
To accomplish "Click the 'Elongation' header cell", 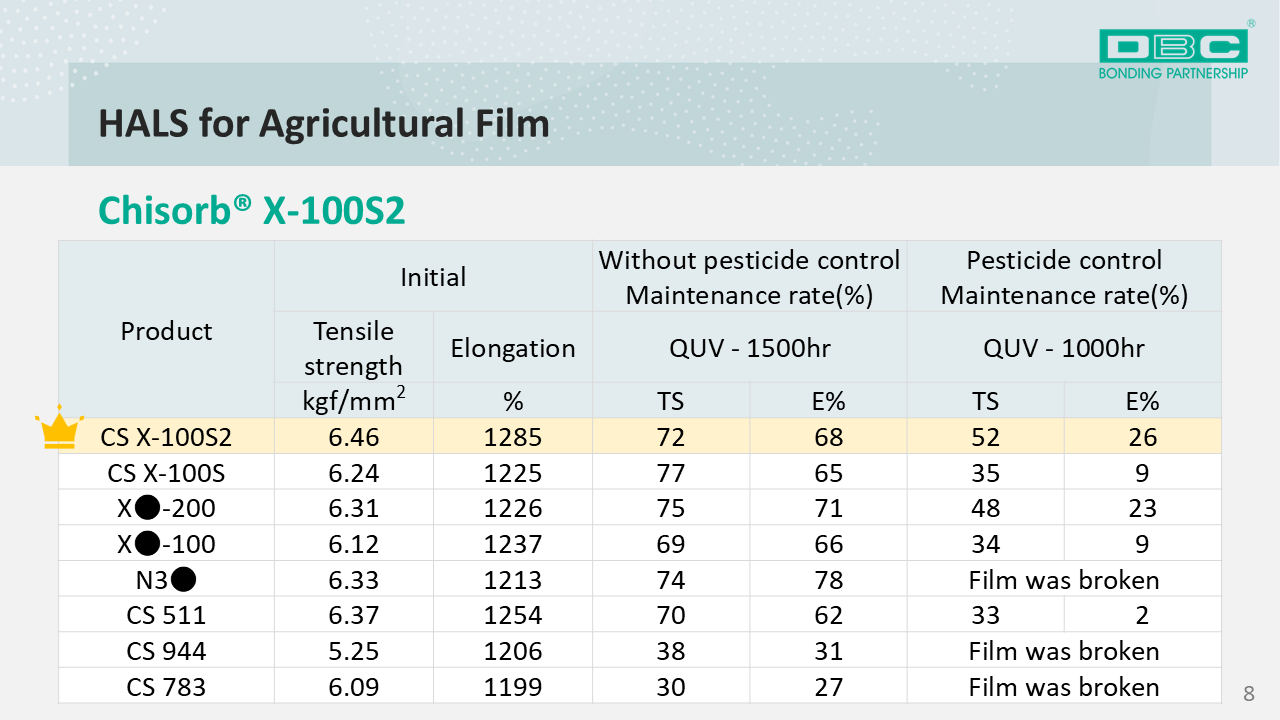I will point(513,348).
